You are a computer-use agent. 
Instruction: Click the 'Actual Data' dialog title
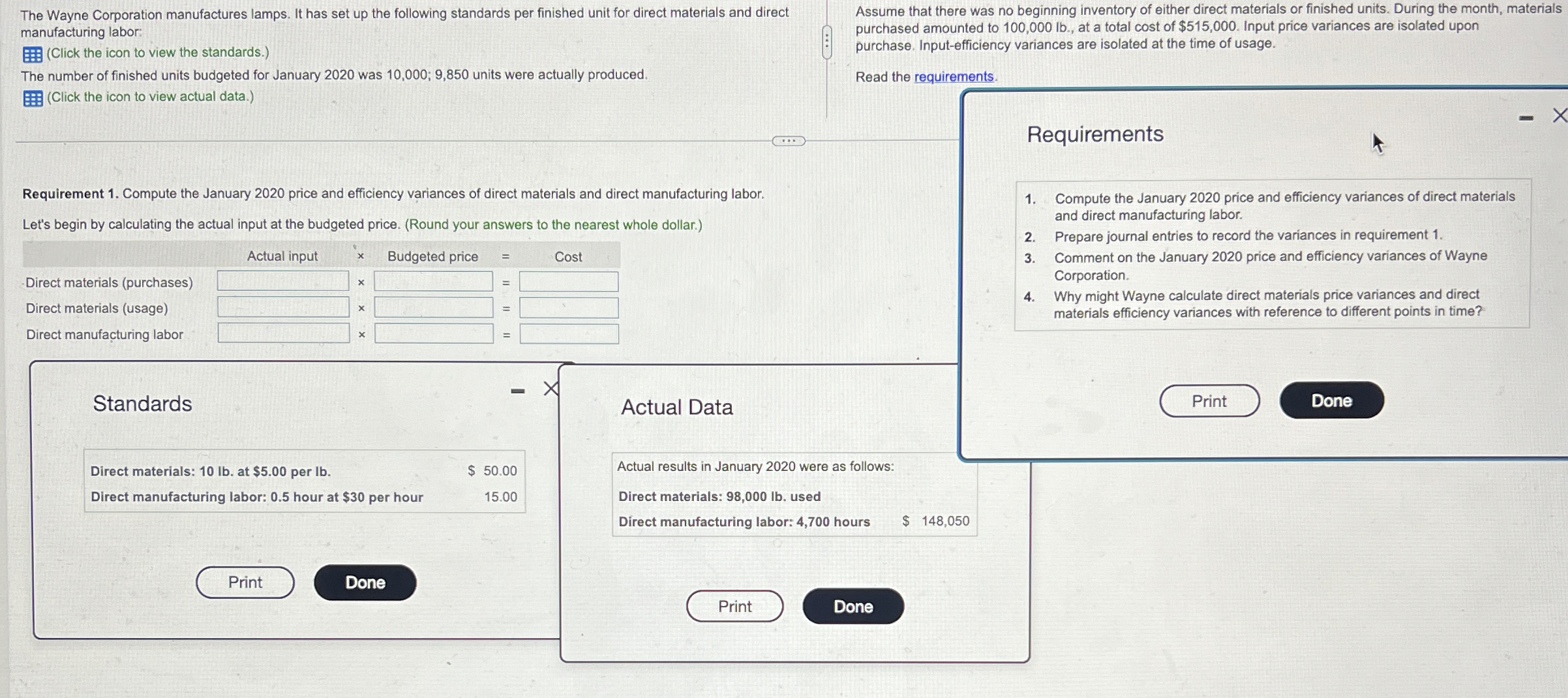(677, 407)
